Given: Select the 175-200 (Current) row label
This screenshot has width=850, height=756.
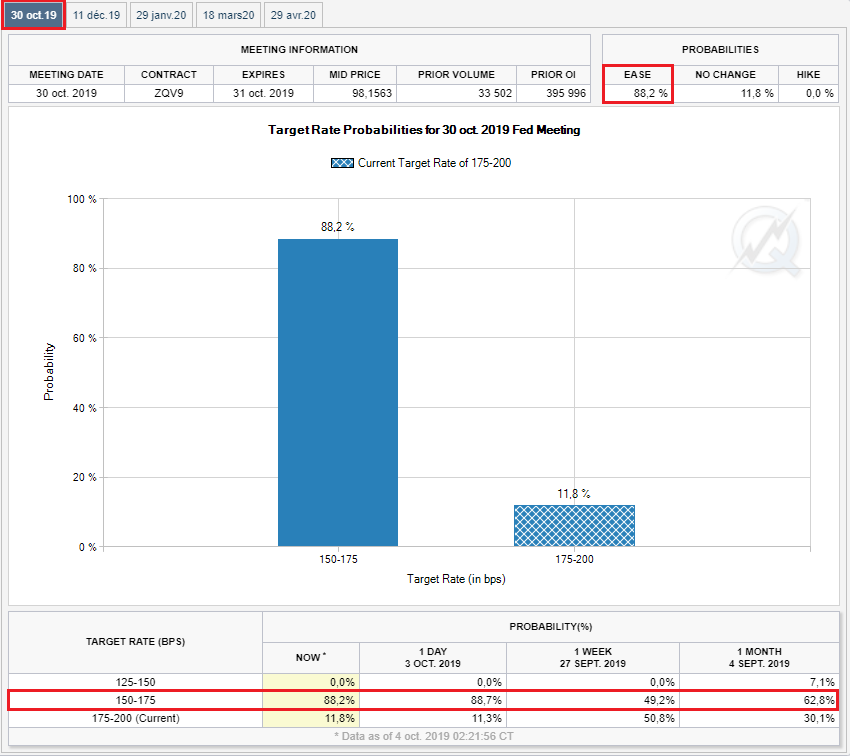Looking at the screenshot, I should click(135, 716).
